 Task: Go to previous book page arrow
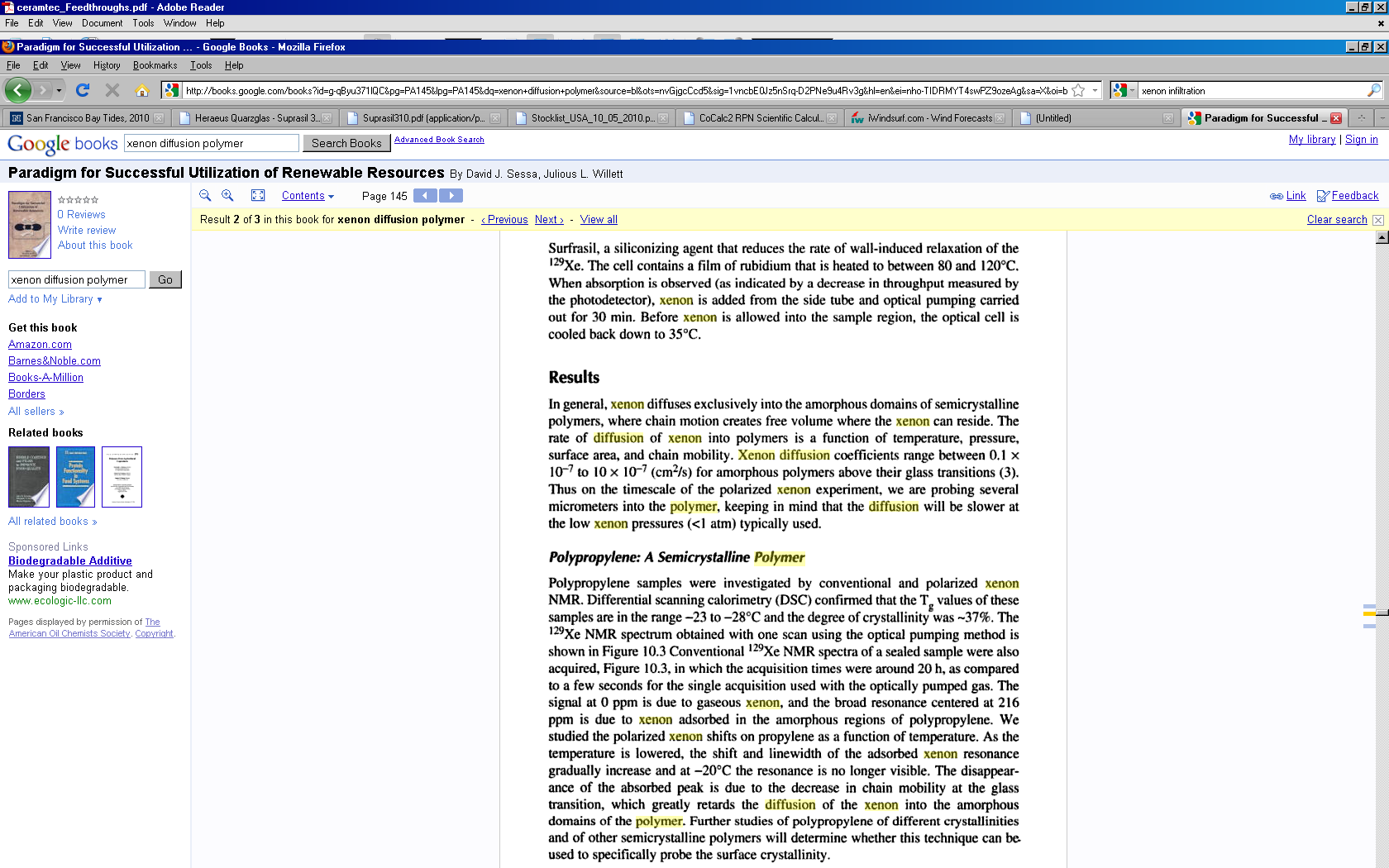click(425, 196)
